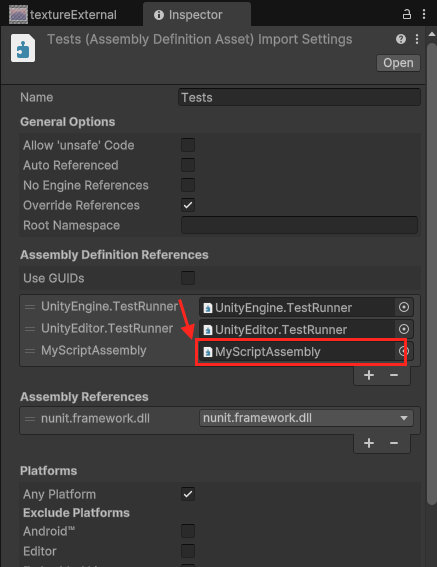Open the help icon for Import Settings
Screen dimensions: 437x567
pyautogui.click(x=401, y=39)
